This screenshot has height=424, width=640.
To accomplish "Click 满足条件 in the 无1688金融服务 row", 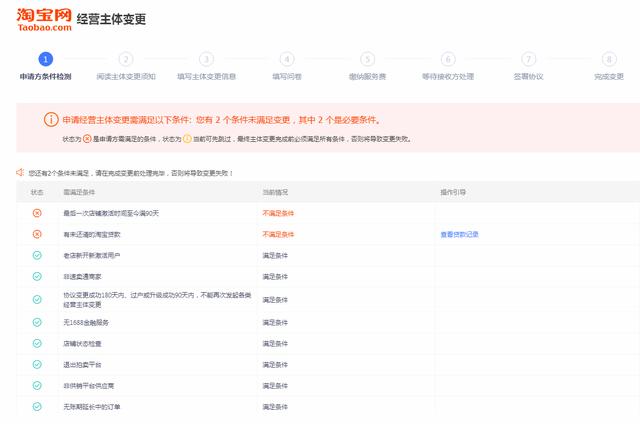I will [x=275, y=322].
